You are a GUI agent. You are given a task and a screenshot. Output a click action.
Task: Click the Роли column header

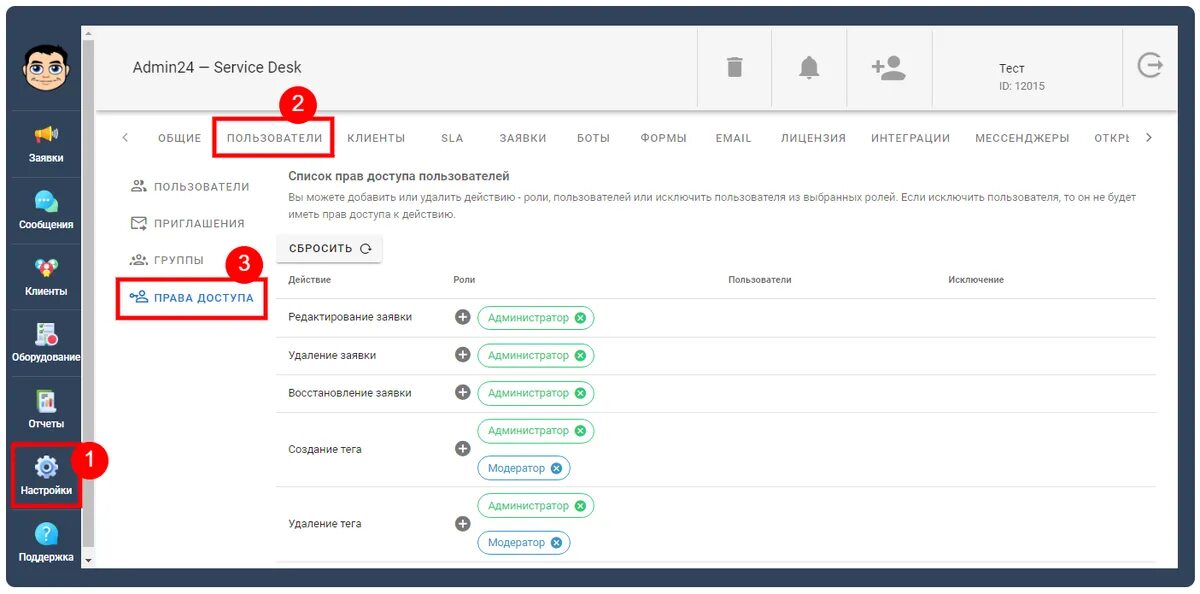coord(464,280)
